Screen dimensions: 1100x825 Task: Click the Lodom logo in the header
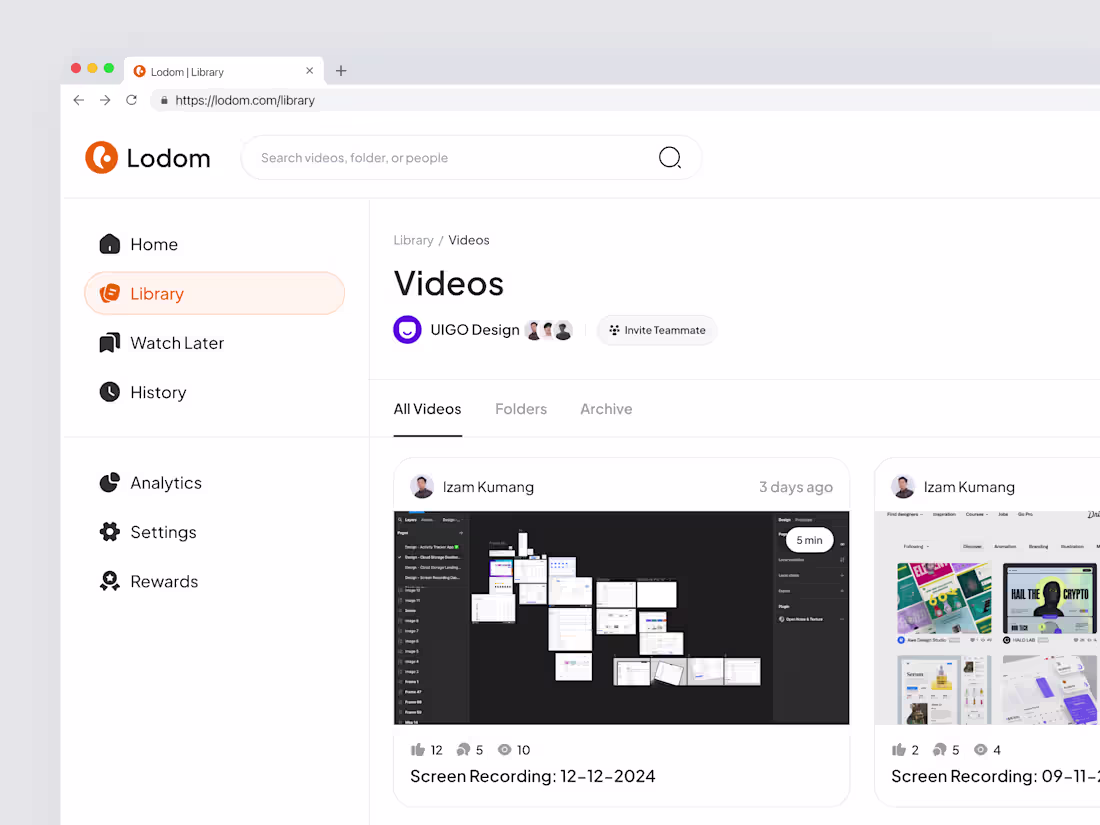148,157
